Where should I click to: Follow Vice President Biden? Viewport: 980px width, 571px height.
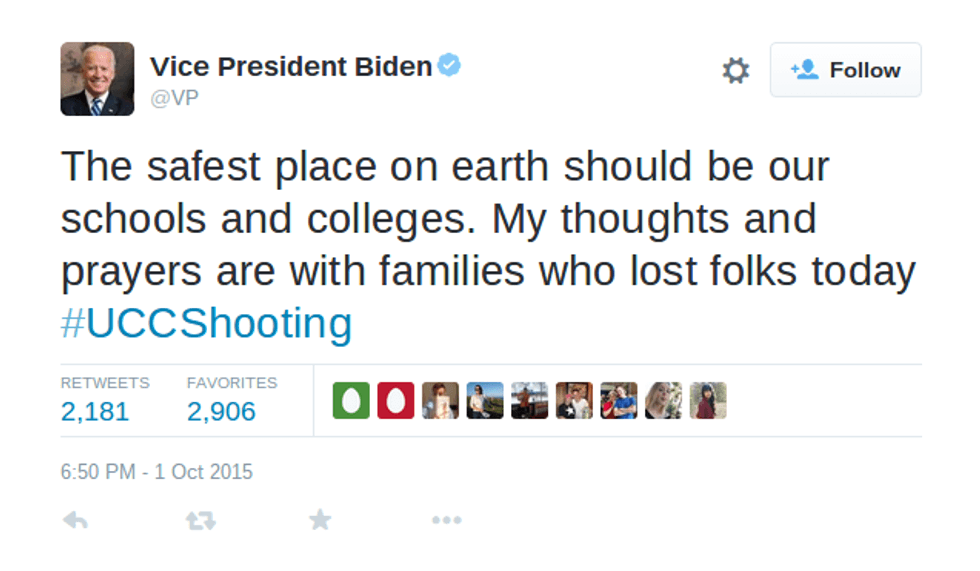coord(845,70)
